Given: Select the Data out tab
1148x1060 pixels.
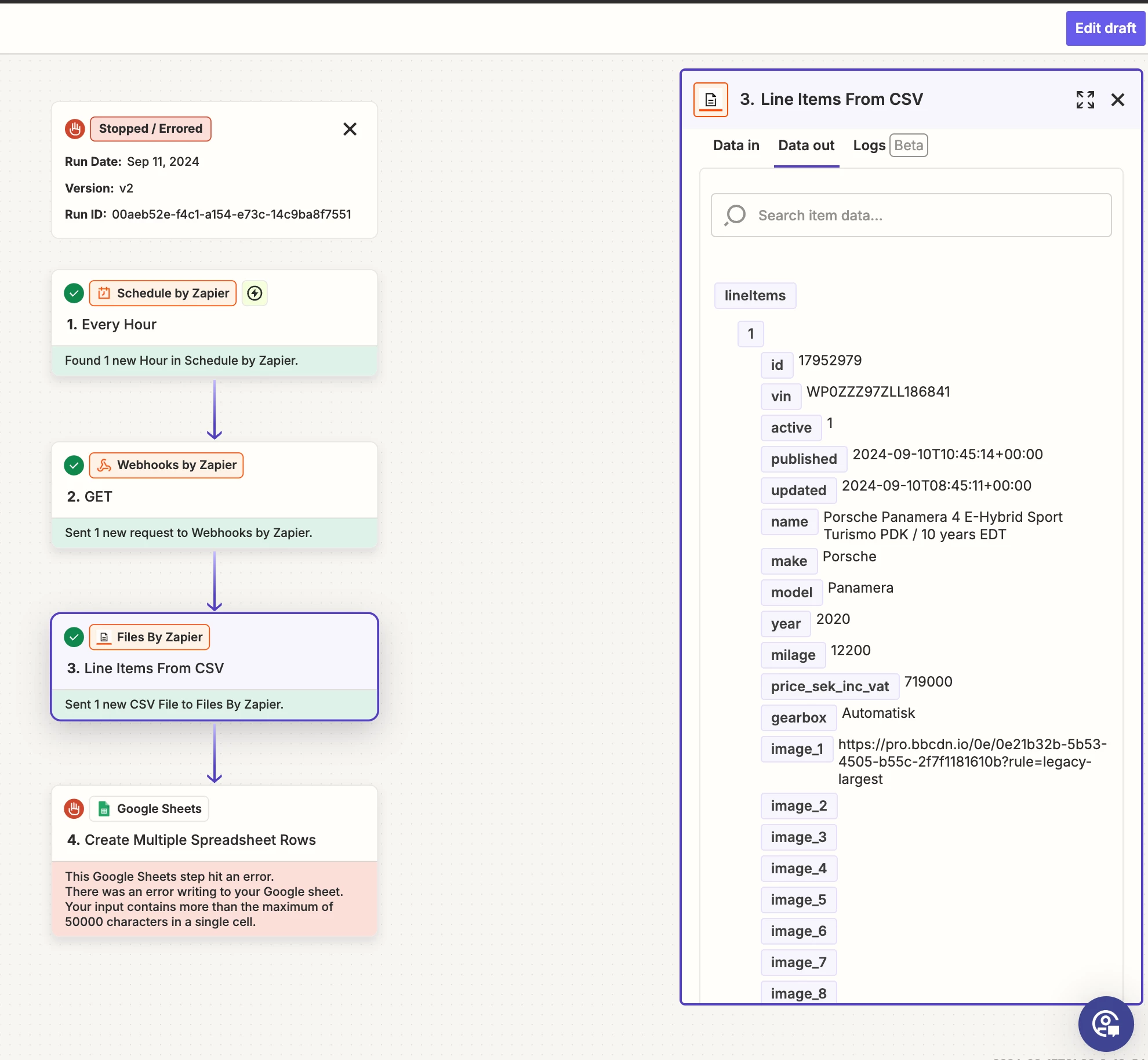Looking at the screenshot, I should pyautogui.click(x=806, y=146).
